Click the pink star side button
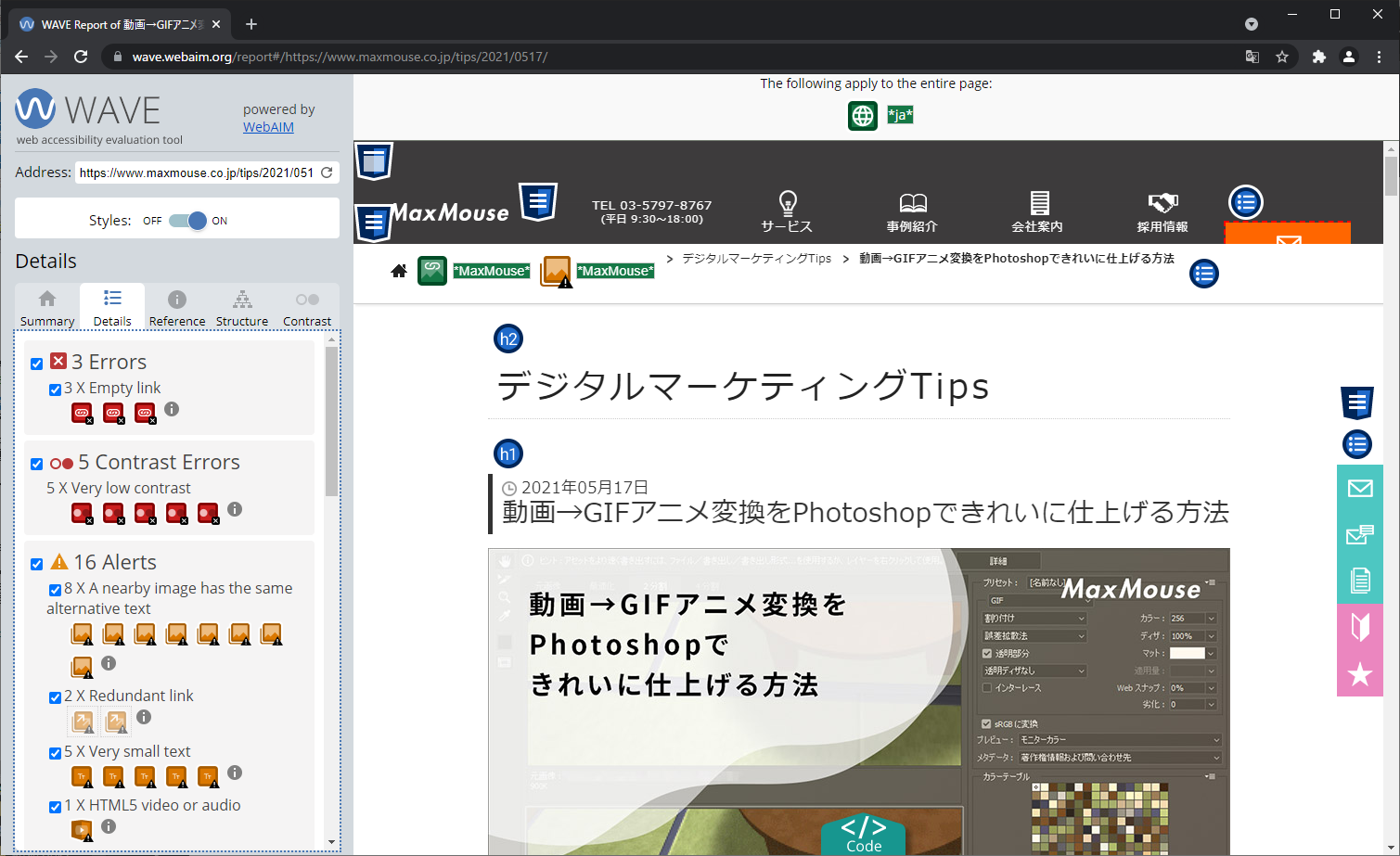The height and width of the screenshot is (856, 1400). (x=1360, y=674)
